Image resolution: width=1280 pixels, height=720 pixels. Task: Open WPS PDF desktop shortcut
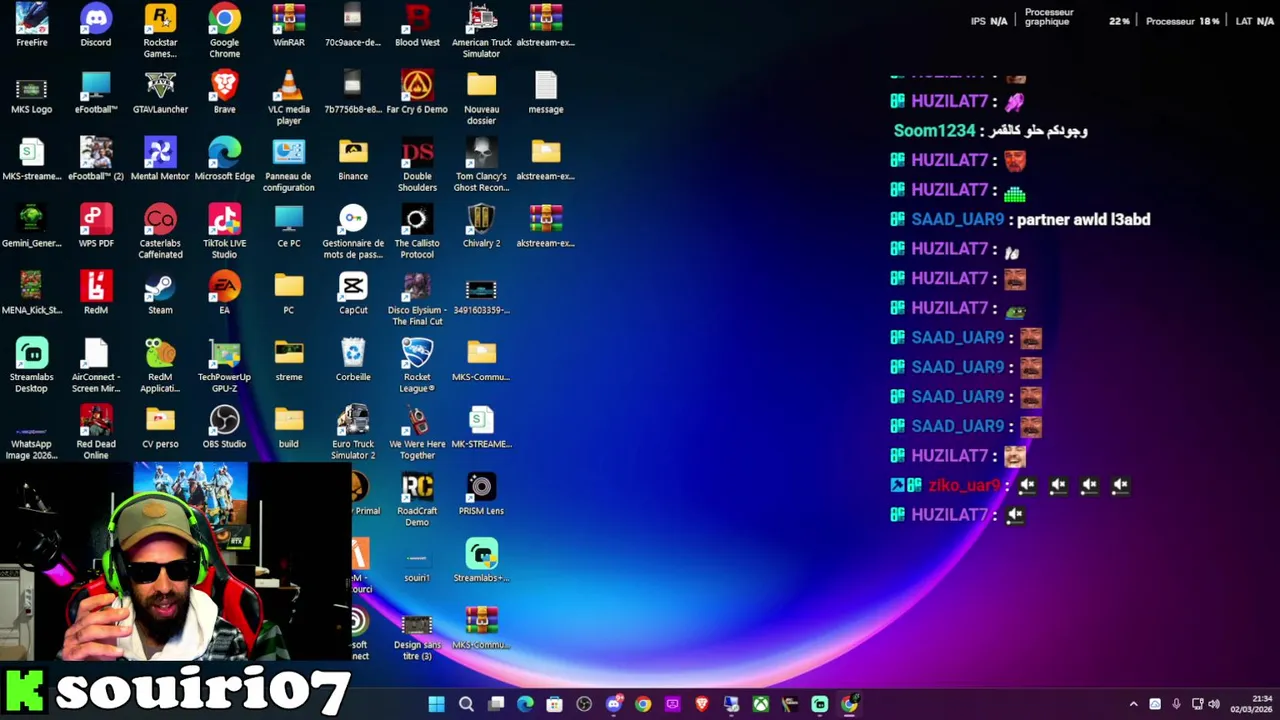pos(96,226)
